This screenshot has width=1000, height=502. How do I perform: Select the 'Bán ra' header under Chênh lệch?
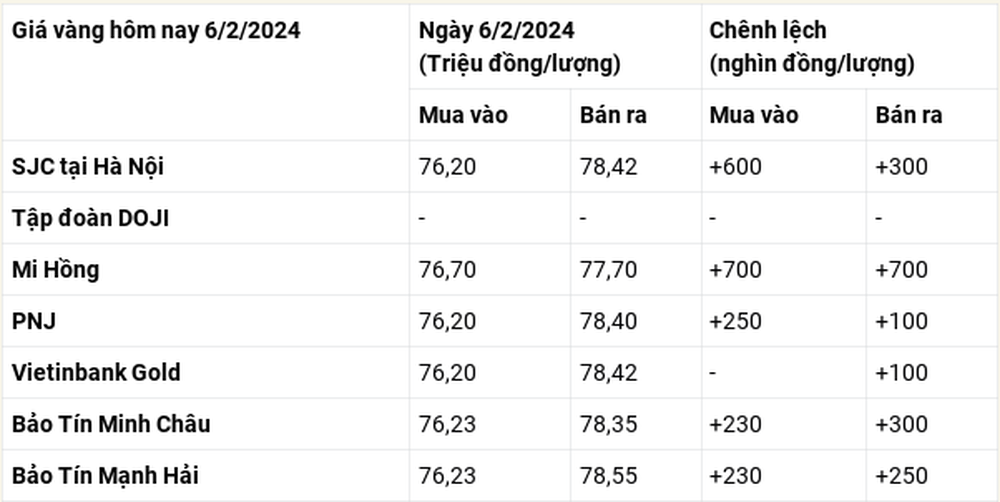pyautogui.click(x=908, y=115)
